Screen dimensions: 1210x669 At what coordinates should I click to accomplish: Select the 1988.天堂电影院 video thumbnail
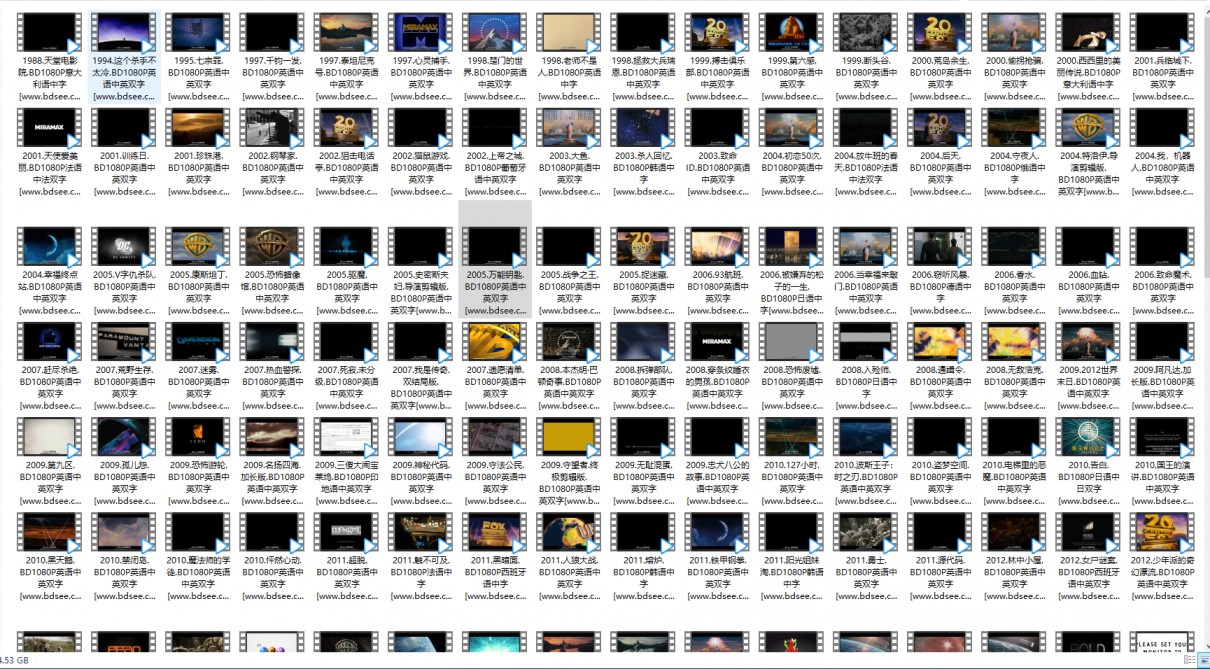pos(50,33)
